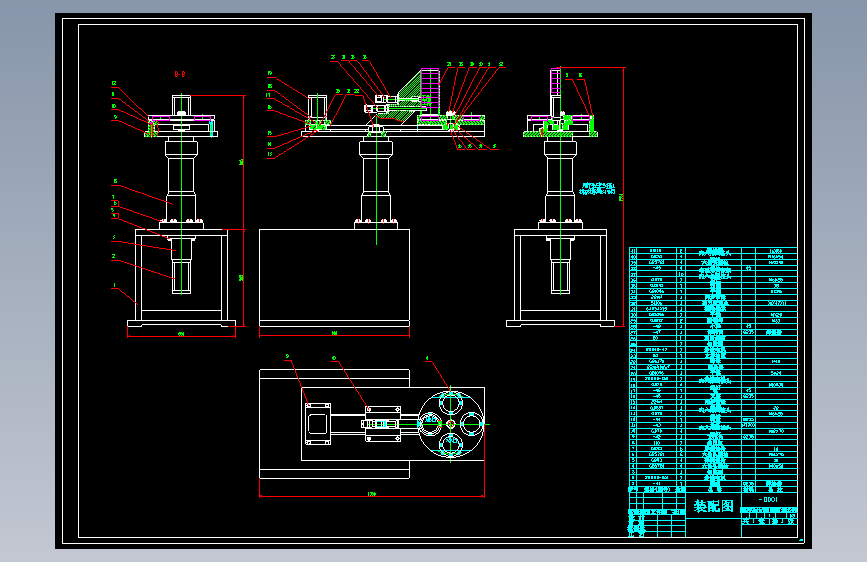Select balloon number 1 in the B-B view
This screenshot has width=867, height=562.
pyautogui.click(x=114, y=286)
